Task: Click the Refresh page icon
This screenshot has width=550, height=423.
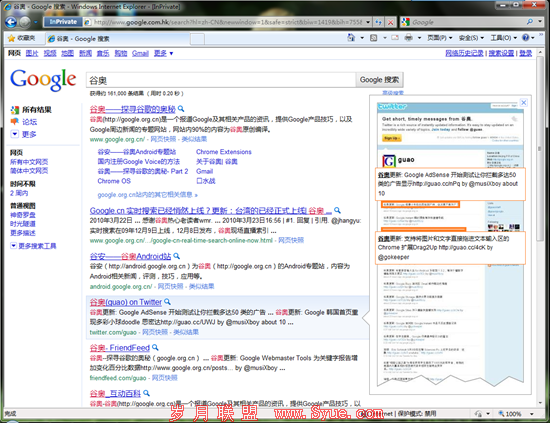Action: 378,22
